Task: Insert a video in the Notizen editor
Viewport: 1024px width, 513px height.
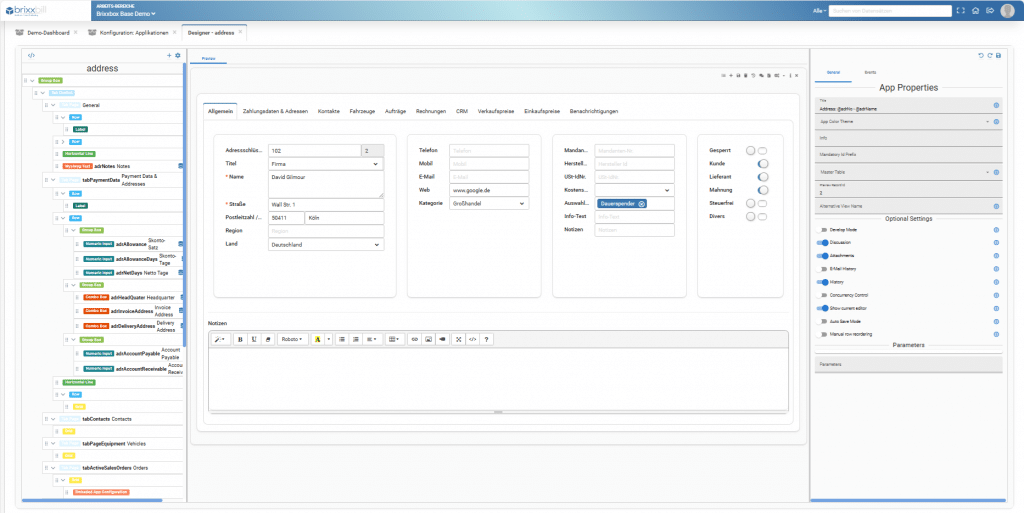Action: pos(443,339)
